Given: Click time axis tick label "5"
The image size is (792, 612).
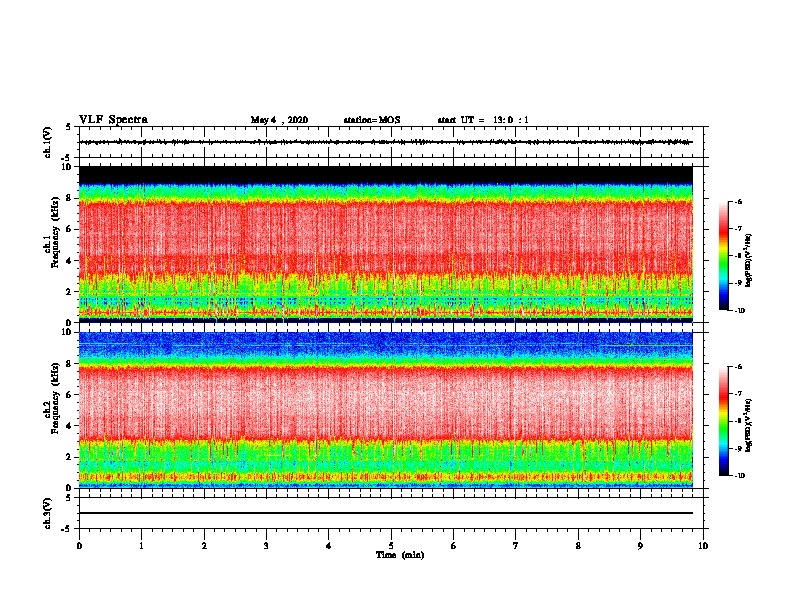Looking at the screenshot, I should tap(391, 546).
